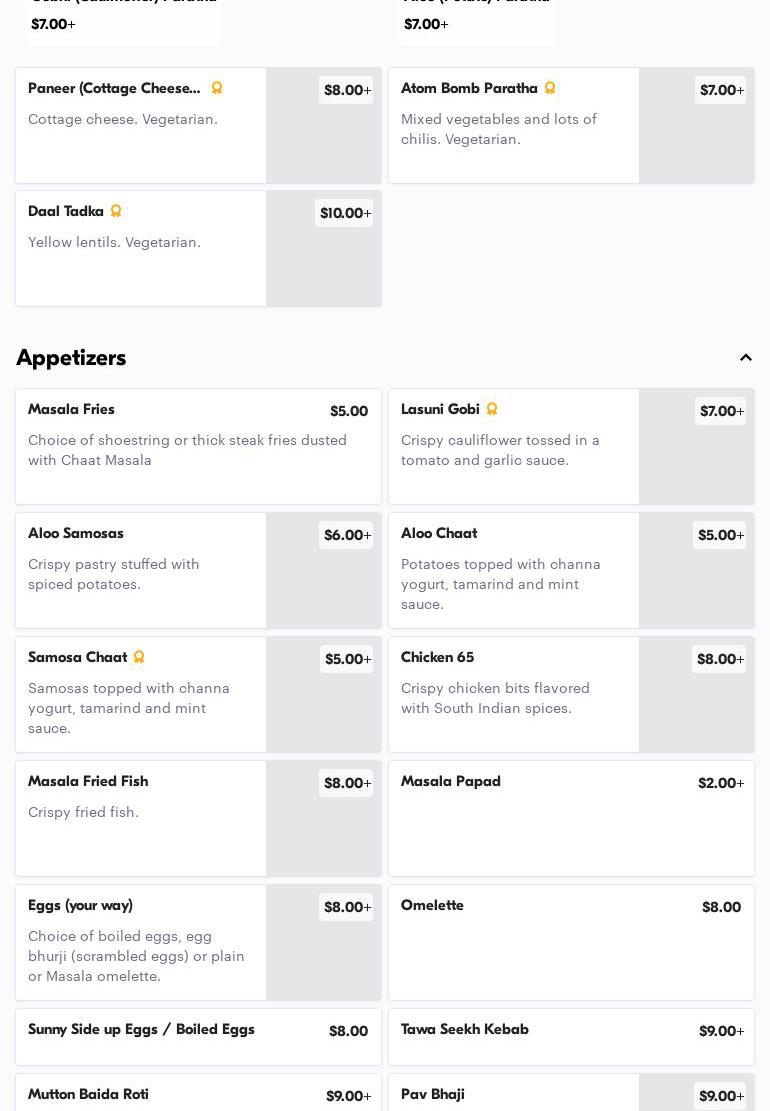Open Sunny Side up Eggs item
Viewport: 770px width, 1111px height.
(x=198, y=1036)
